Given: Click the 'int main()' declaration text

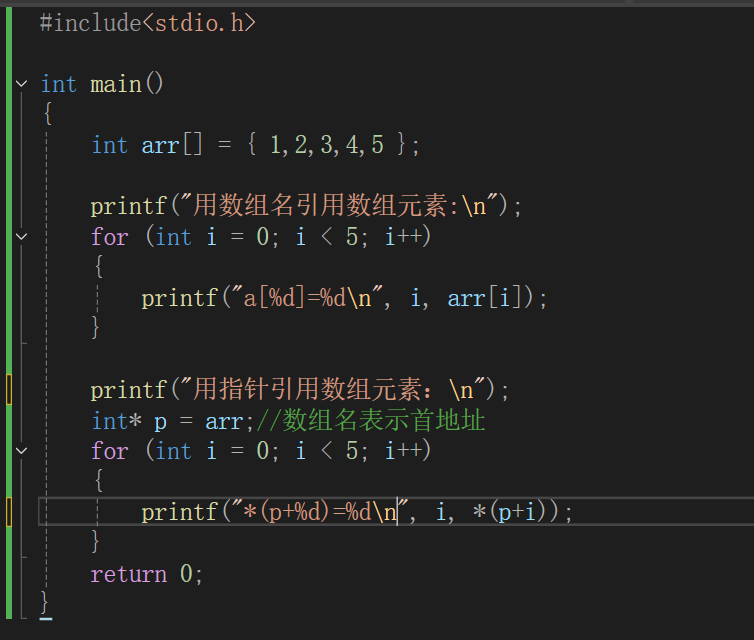Looking at the screenshot, I should tap(102, 84).
